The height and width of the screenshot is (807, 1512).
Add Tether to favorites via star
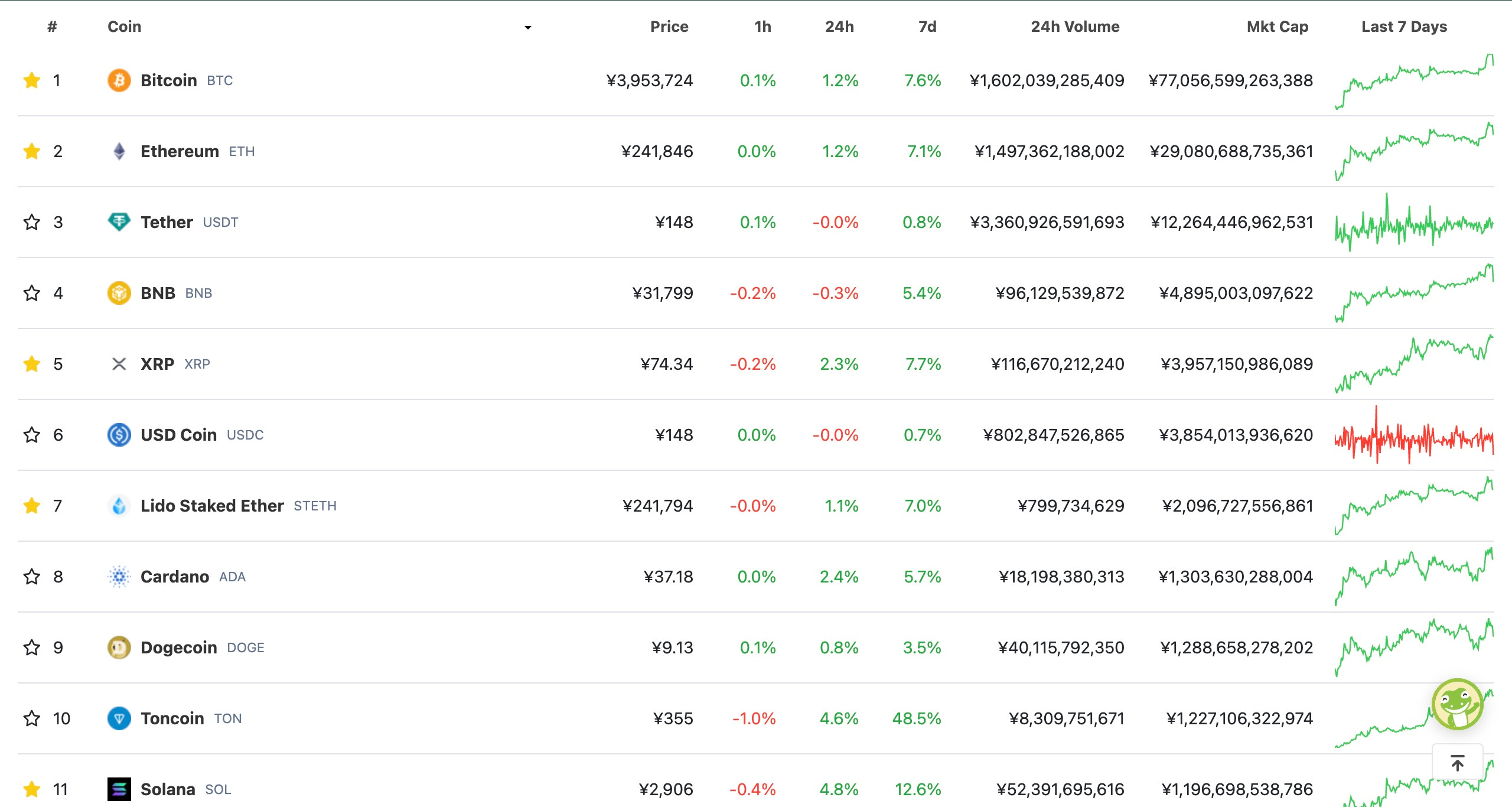pos(32,222)
